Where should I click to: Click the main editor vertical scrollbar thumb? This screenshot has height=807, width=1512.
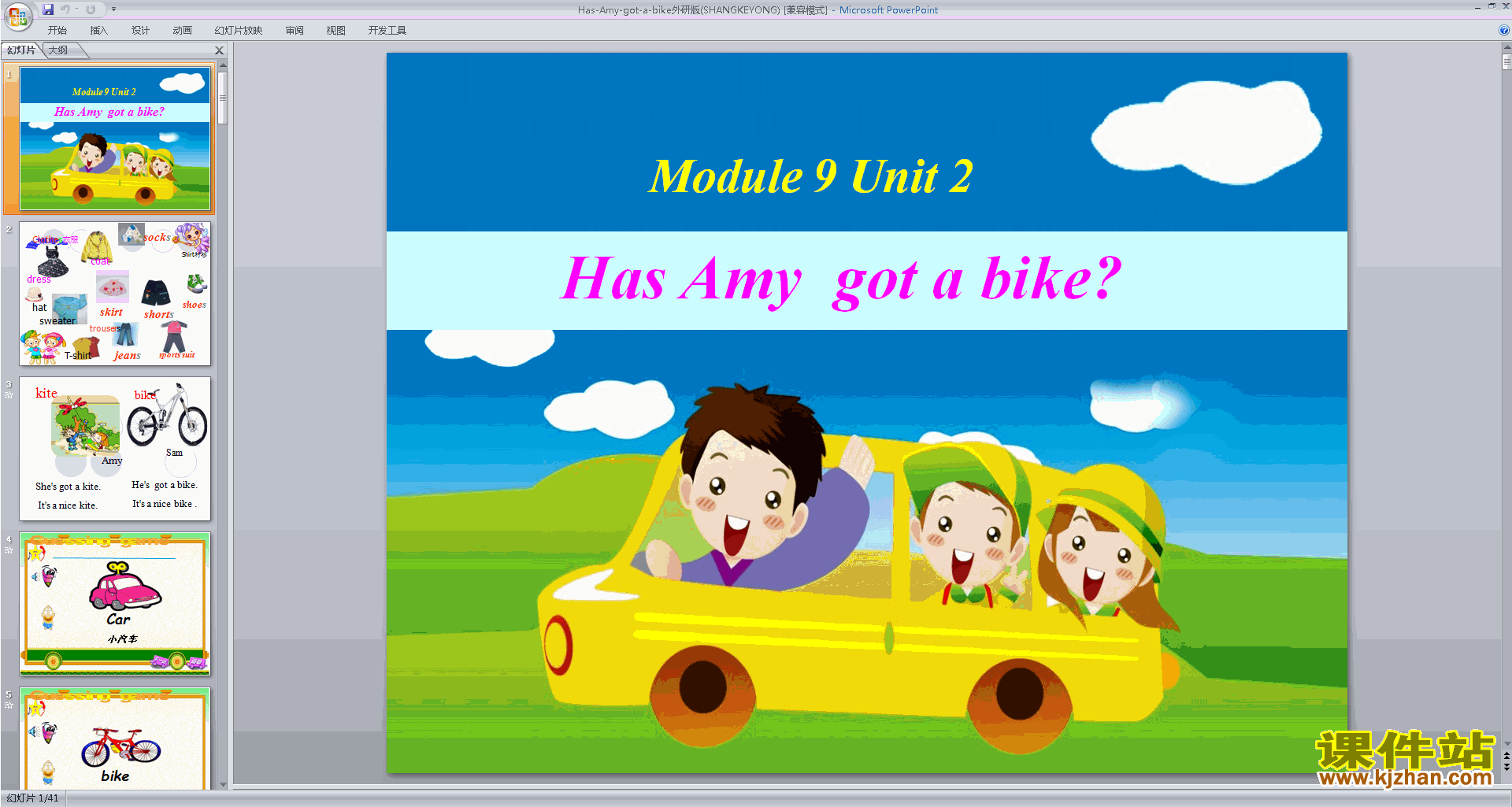pos(1506,61)
